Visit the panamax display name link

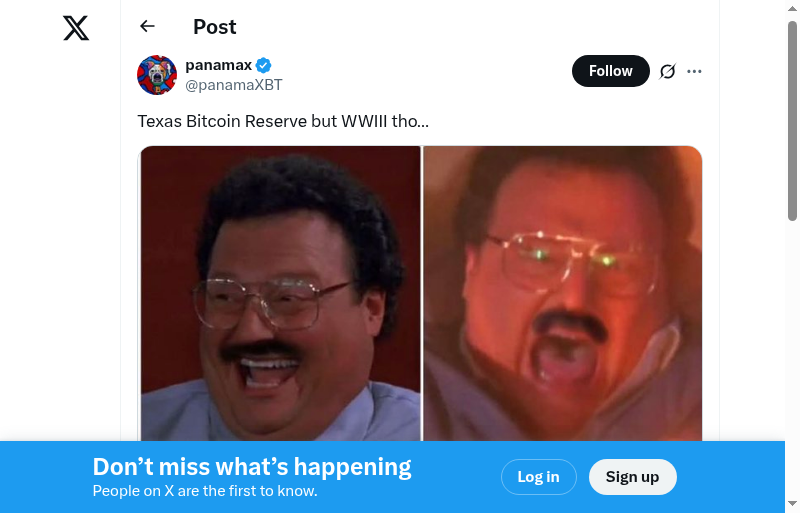218,65
